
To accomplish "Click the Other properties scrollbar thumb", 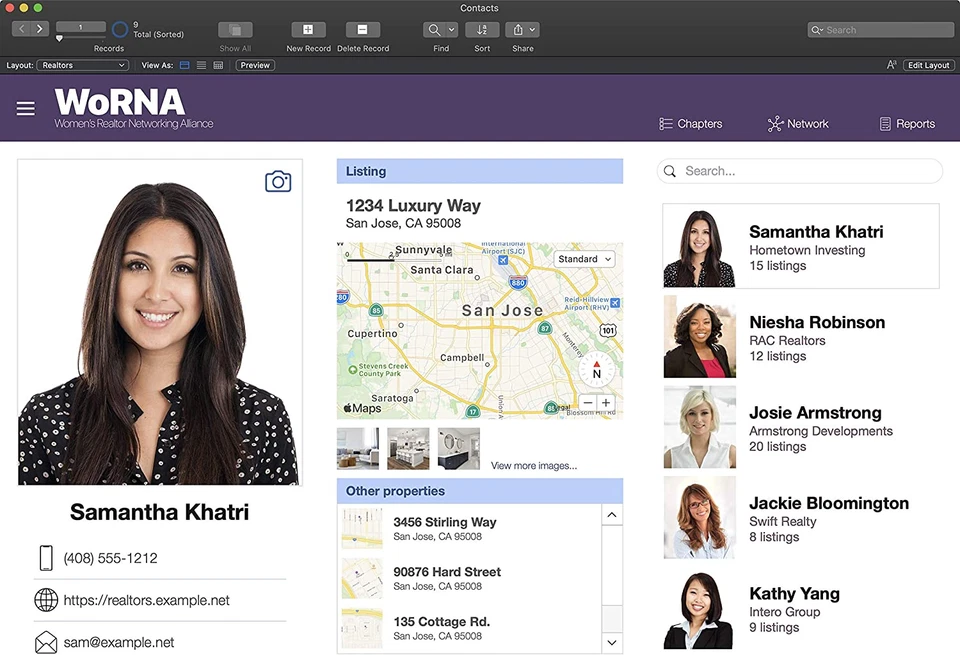I will 612,618.
